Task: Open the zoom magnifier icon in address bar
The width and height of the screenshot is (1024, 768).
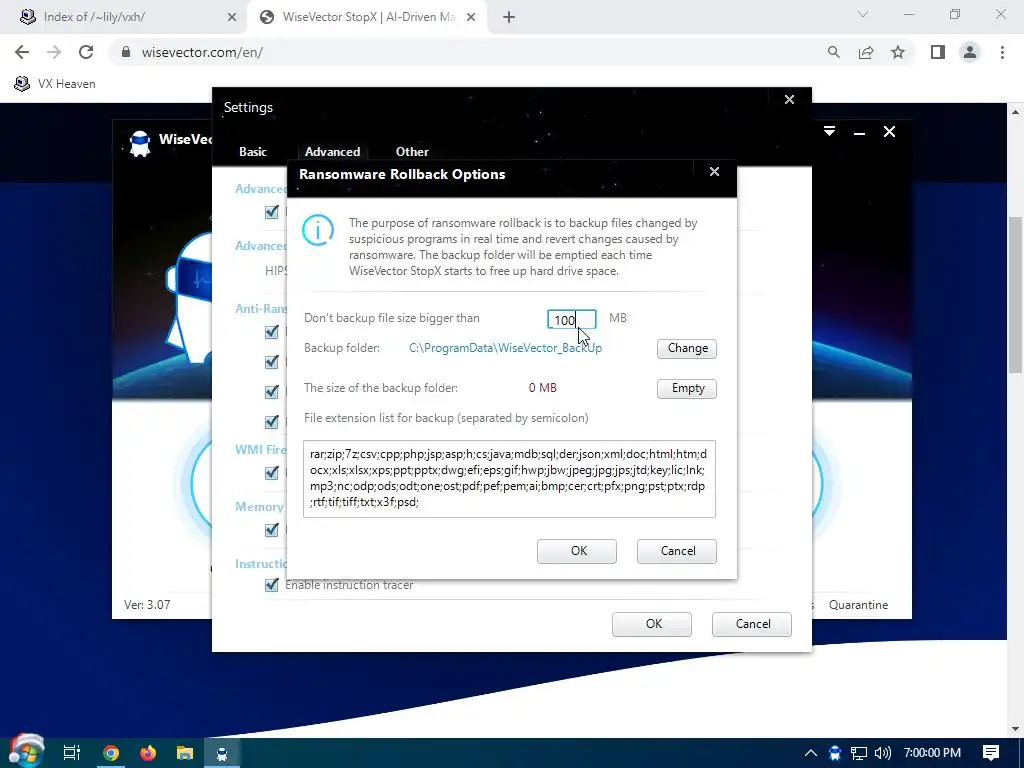Action: [833, 52]
